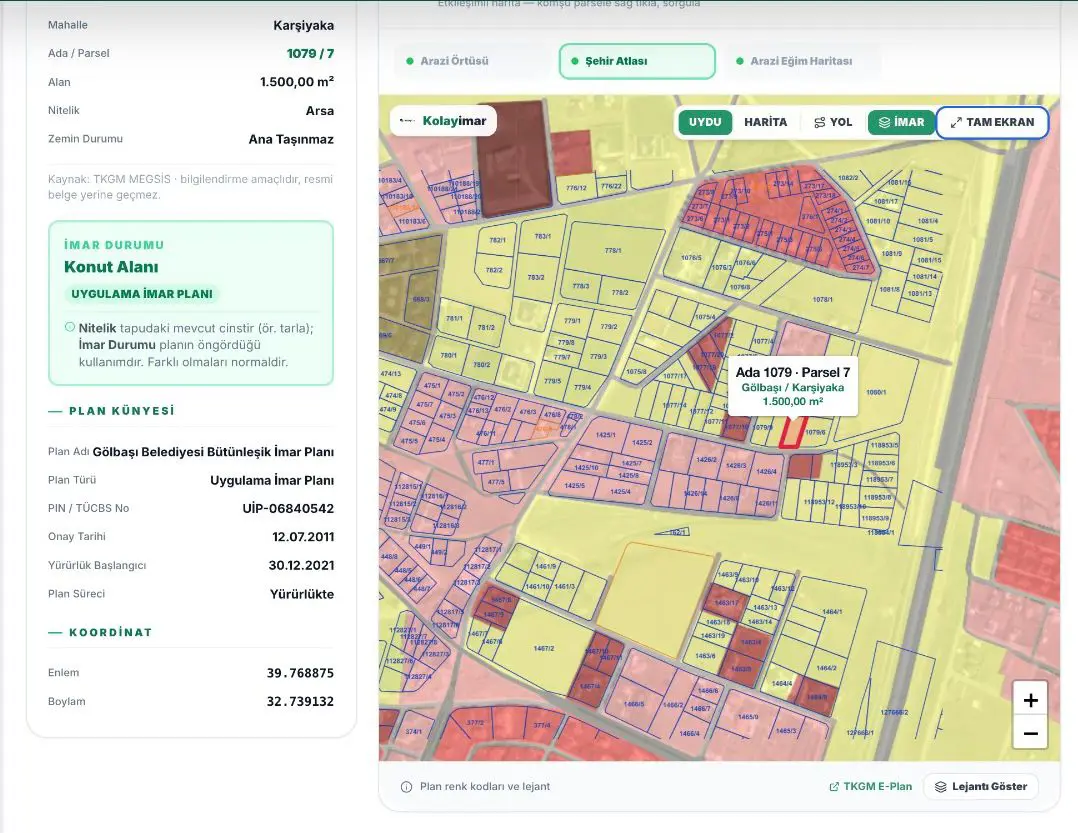This screenshot has height=833, width=1078.
Task: Click the circle info icon beside Nitelik note
Action: coord(69,327)
